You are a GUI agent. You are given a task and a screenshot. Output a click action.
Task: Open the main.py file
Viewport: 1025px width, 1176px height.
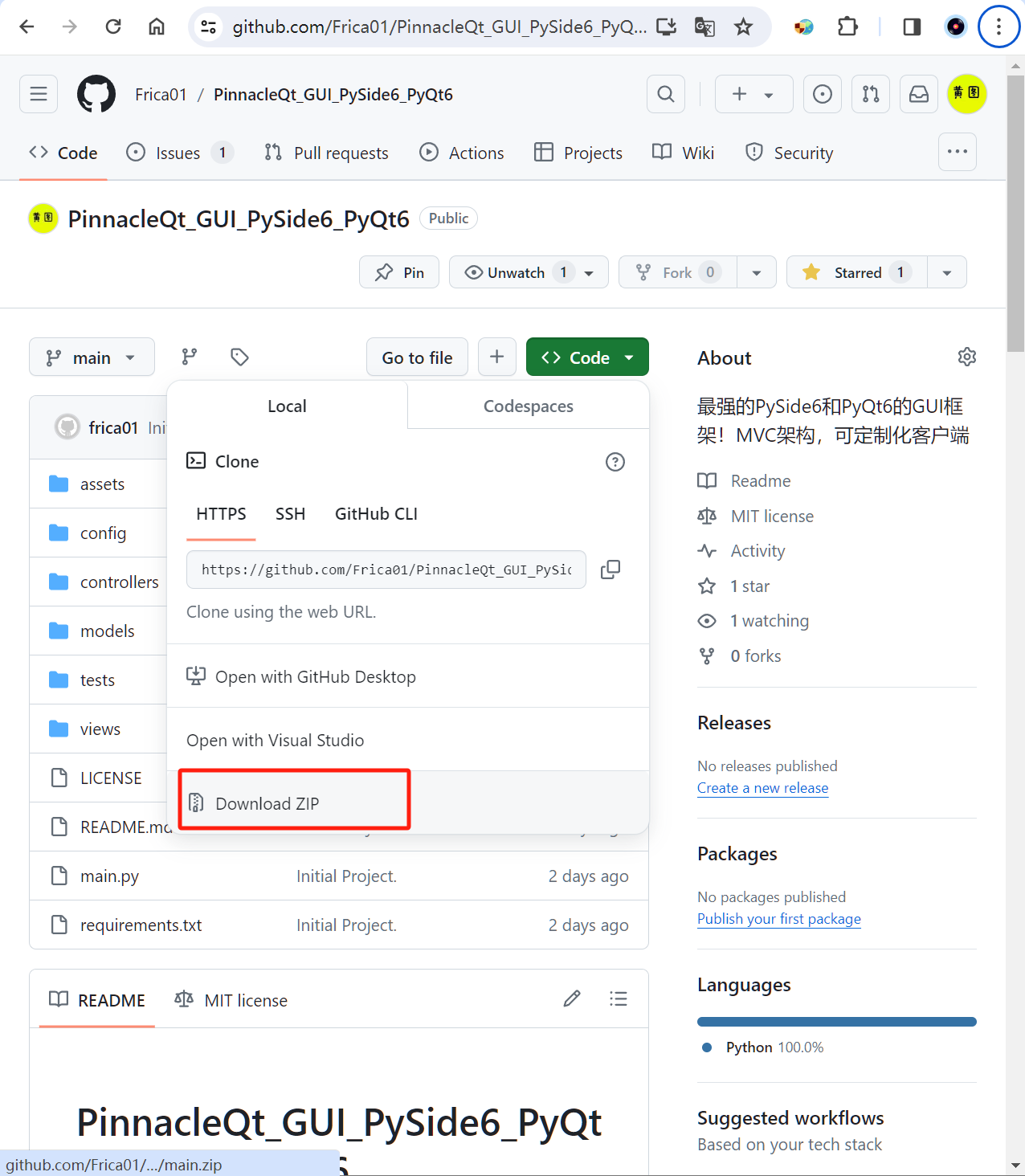coord(109,876)
